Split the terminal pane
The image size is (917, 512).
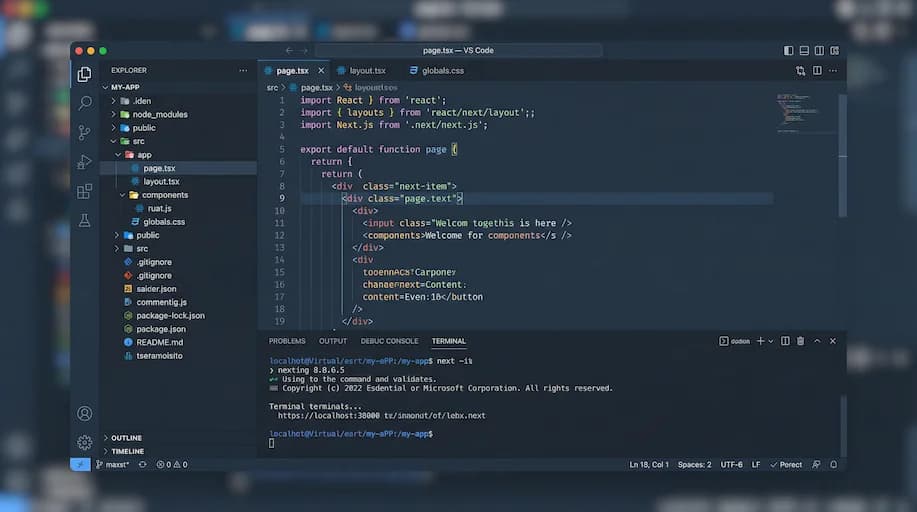(785, 341)
